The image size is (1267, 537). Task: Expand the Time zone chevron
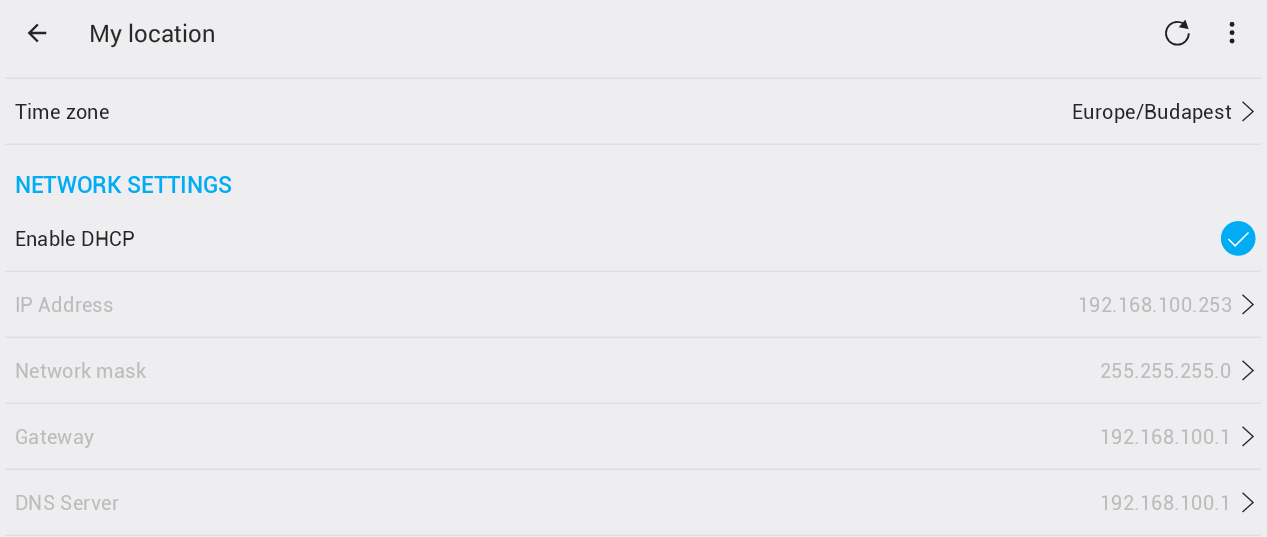1248,112
